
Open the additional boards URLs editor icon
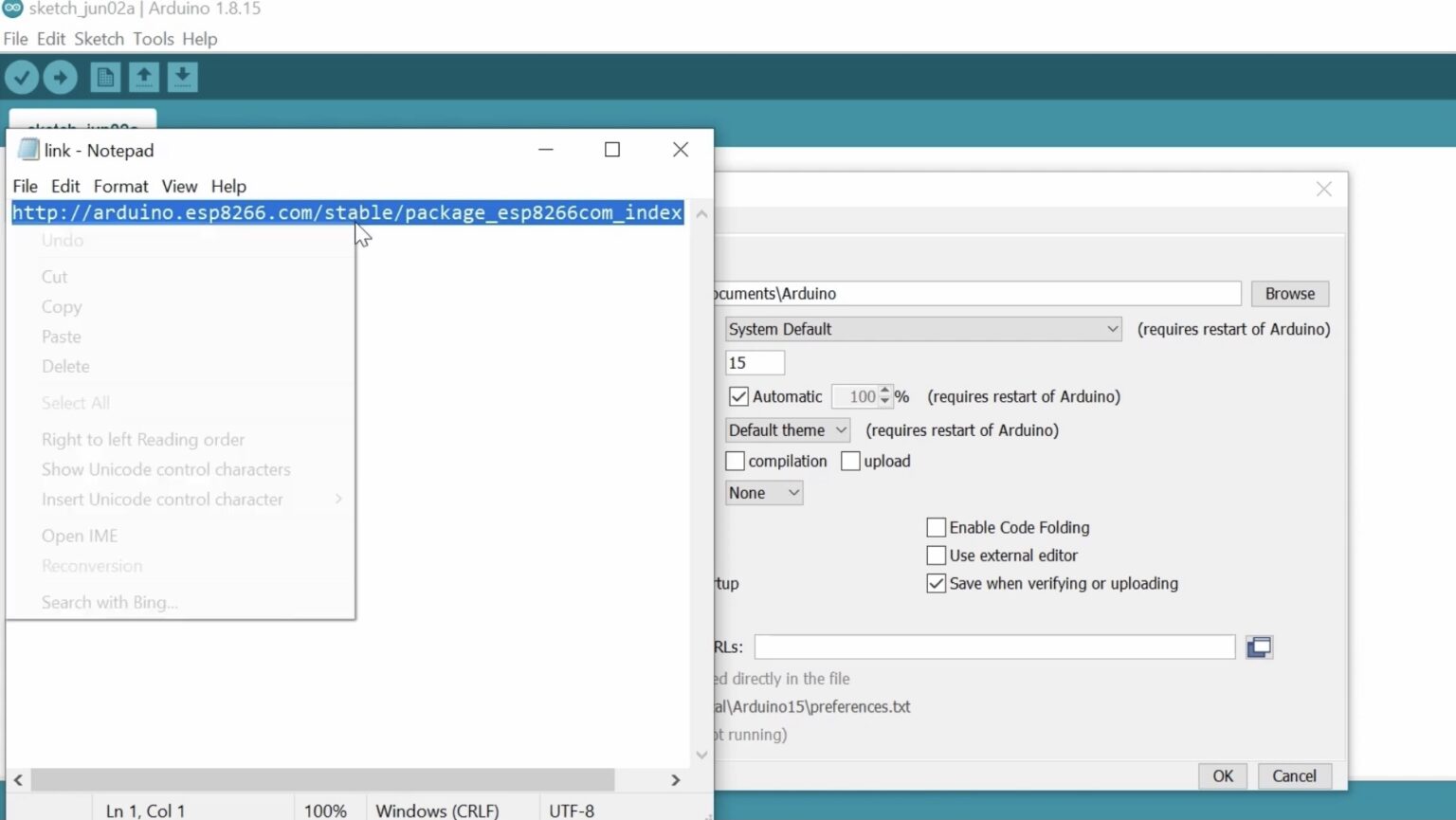click(1259, 647)
